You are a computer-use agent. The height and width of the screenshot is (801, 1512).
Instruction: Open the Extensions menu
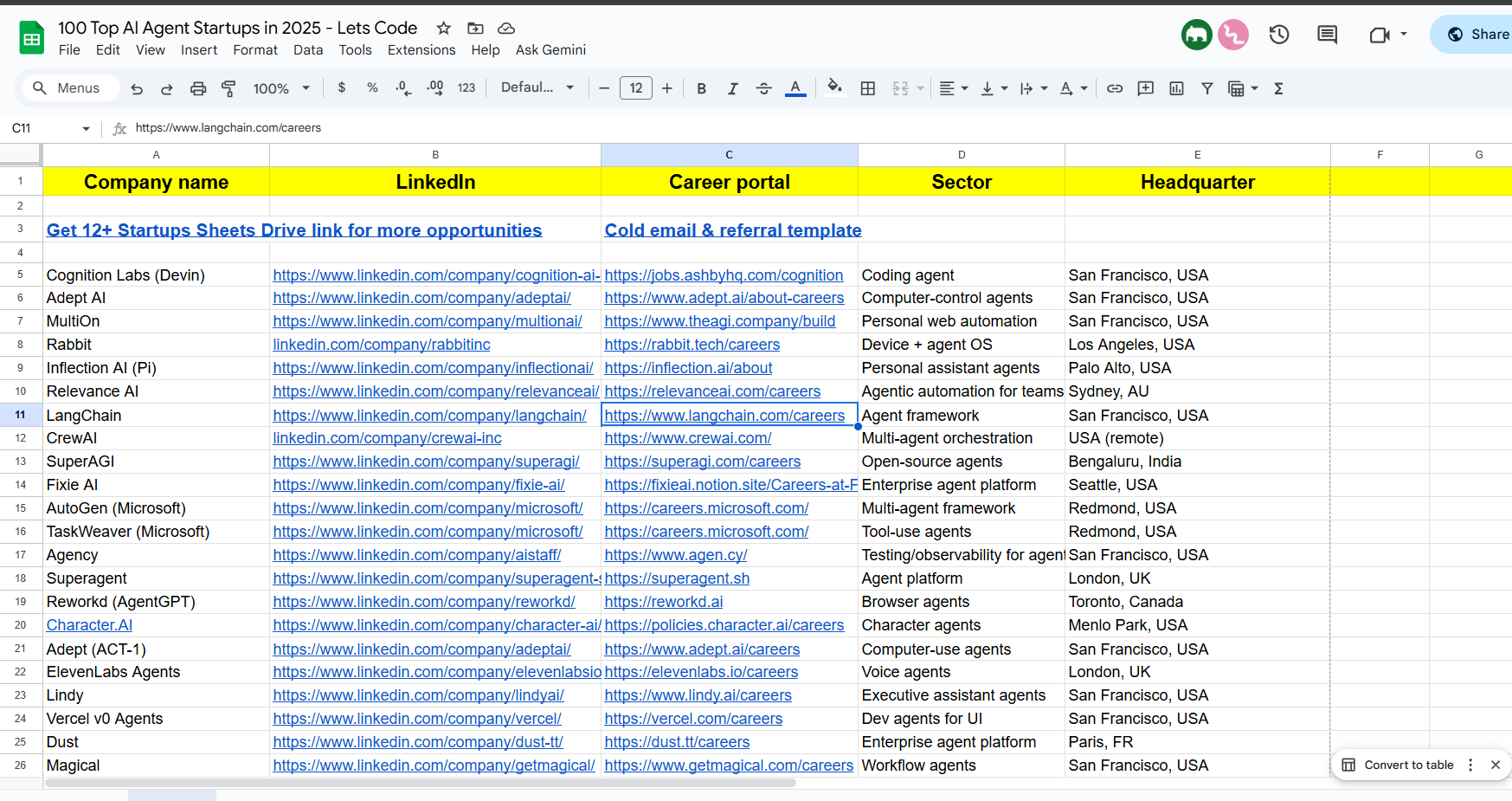[x=421, y=50]
